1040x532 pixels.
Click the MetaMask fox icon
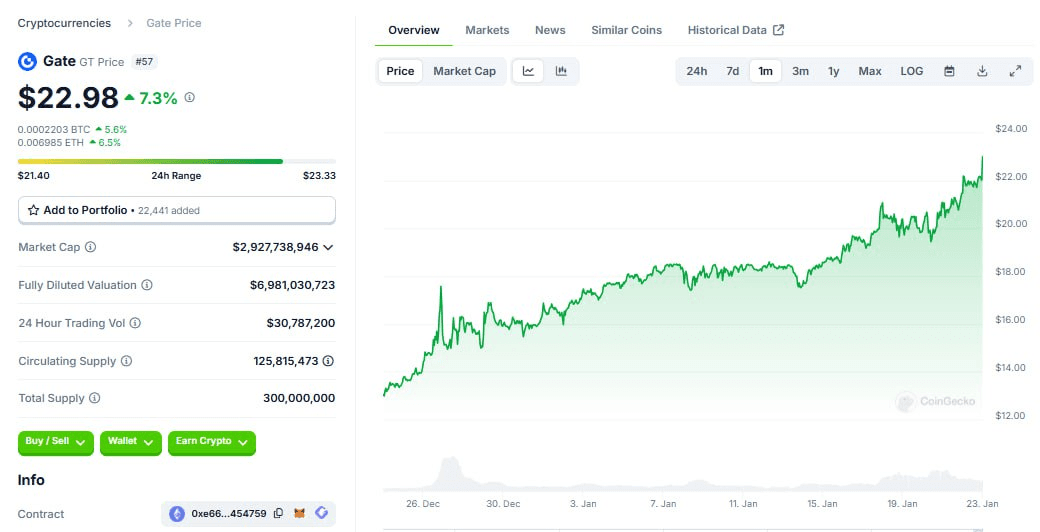(300, 513)
